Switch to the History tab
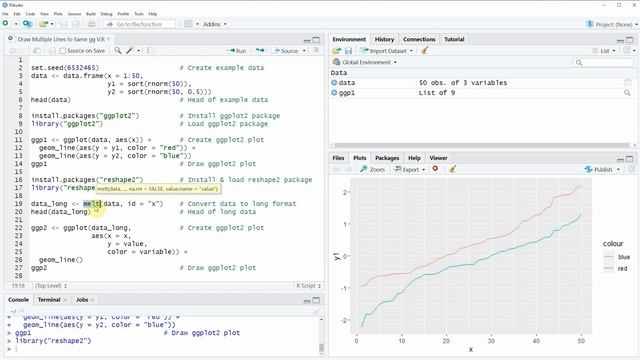 tap(384, 39)
